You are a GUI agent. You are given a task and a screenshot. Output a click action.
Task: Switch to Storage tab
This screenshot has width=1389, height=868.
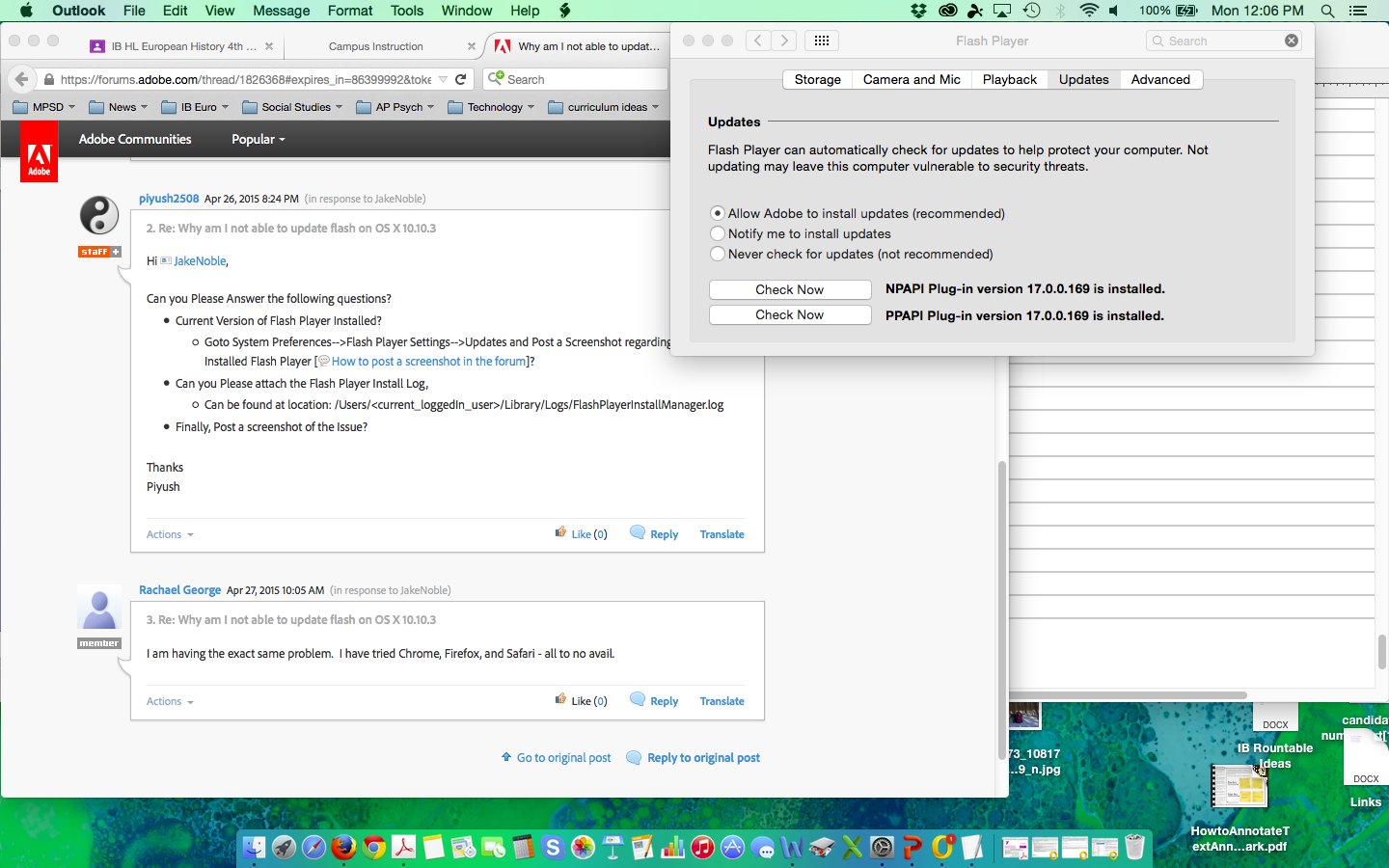coord(817,79)
